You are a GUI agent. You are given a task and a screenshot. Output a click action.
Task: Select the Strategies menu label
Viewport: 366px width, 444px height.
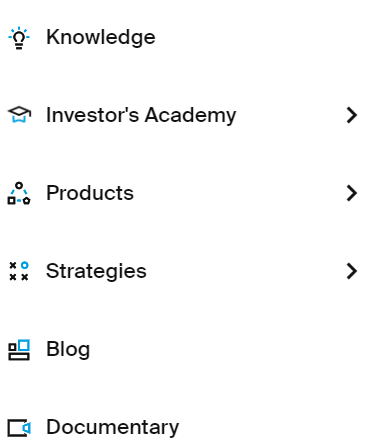(96, 271)
